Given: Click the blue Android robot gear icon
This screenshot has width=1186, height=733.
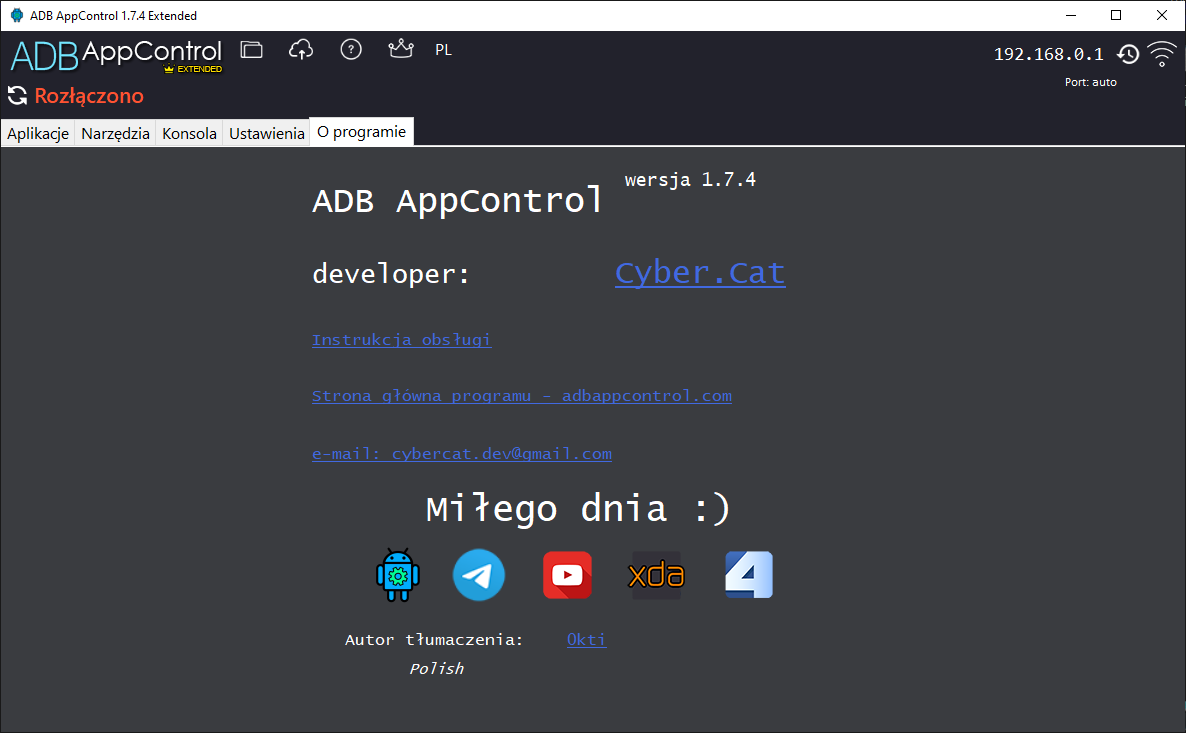Looking at the screenshot, I should [x=398, y=575].
